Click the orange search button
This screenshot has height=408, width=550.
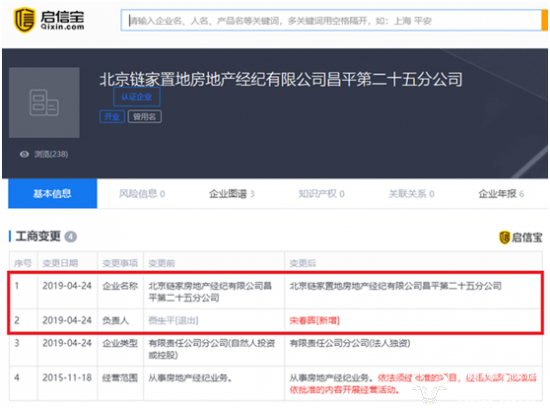tap(545, 20)
